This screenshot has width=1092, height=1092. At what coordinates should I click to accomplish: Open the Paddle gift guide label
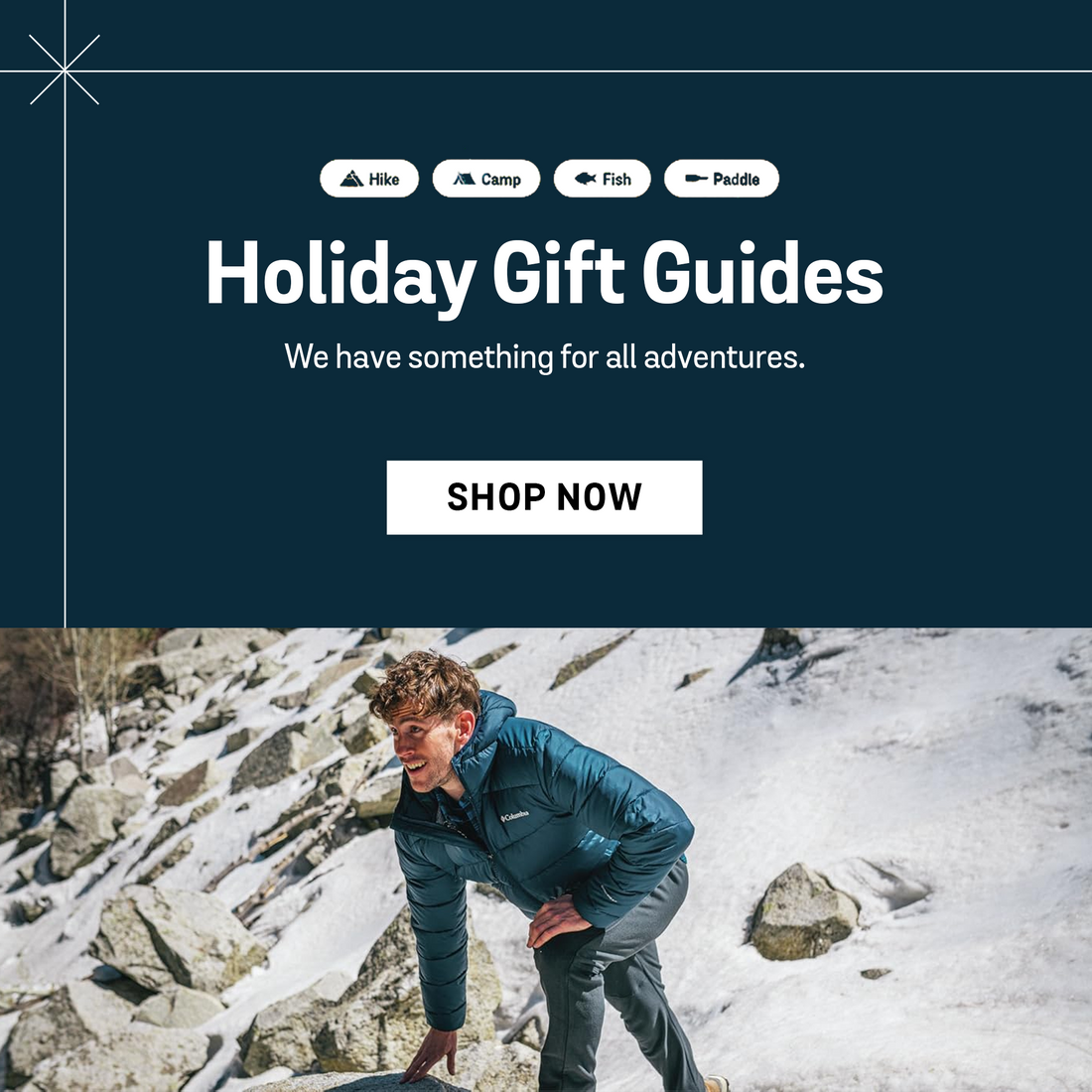736,180
